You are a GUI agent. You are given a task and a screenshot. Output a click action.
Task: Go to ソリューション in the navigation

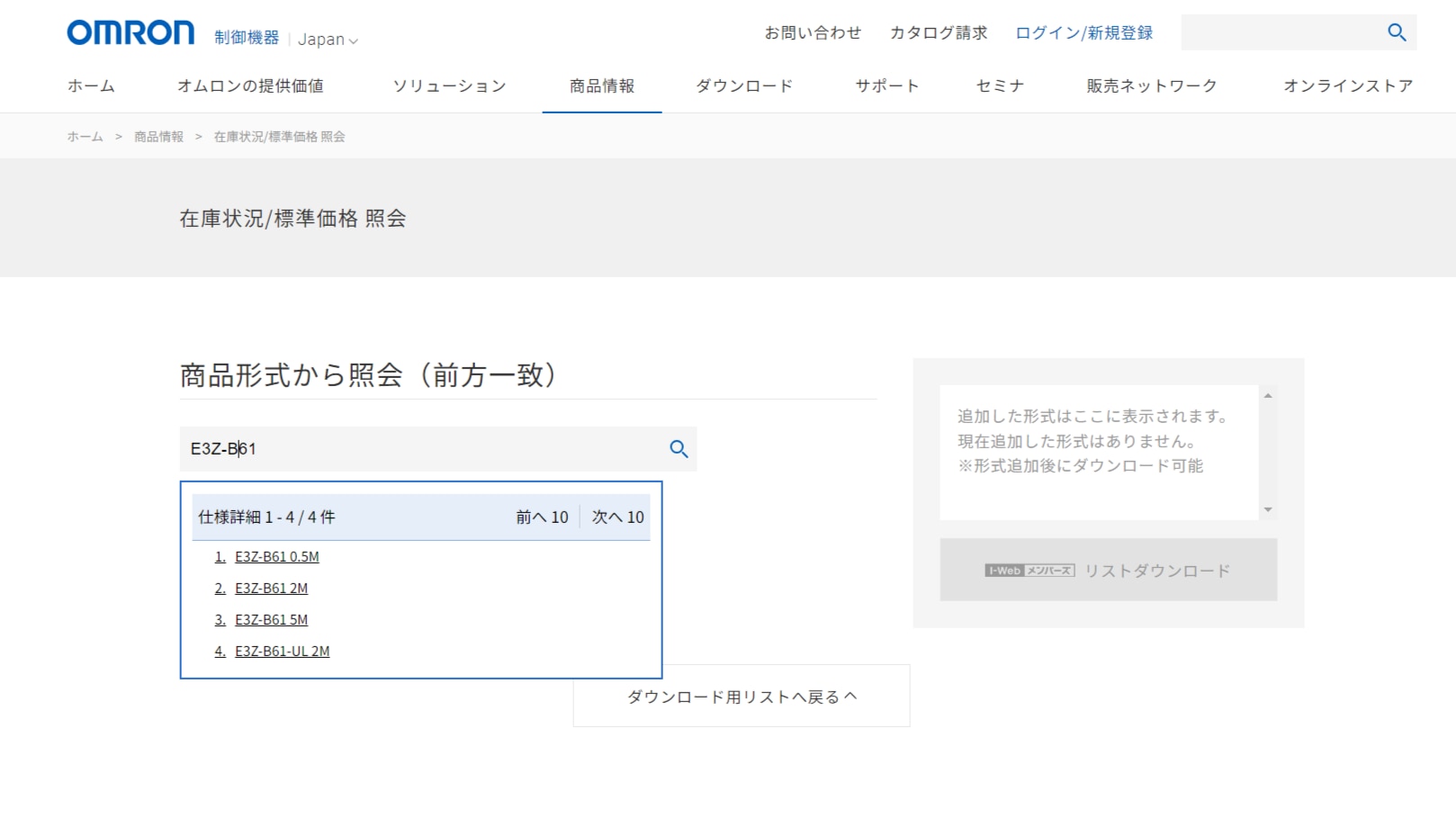point(449,86)
